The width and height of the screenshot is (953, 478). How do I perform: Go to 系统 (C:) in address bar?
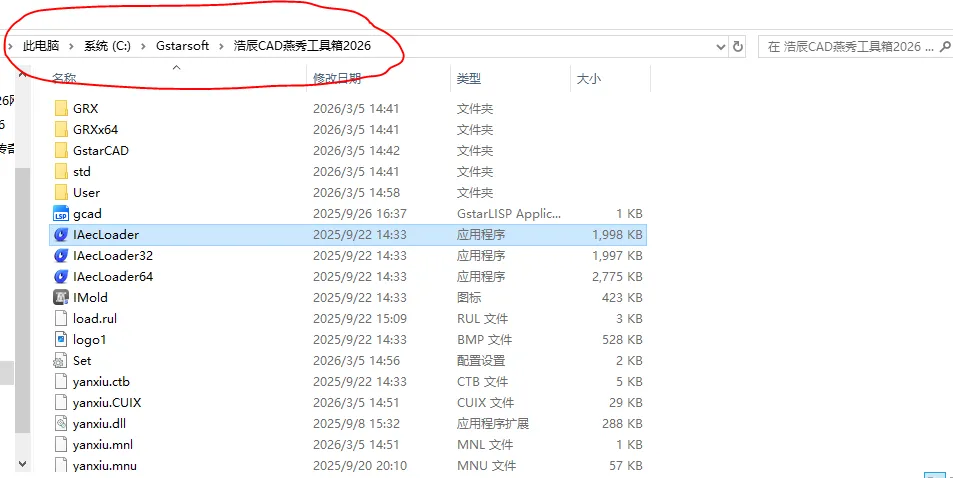(108, 46)
